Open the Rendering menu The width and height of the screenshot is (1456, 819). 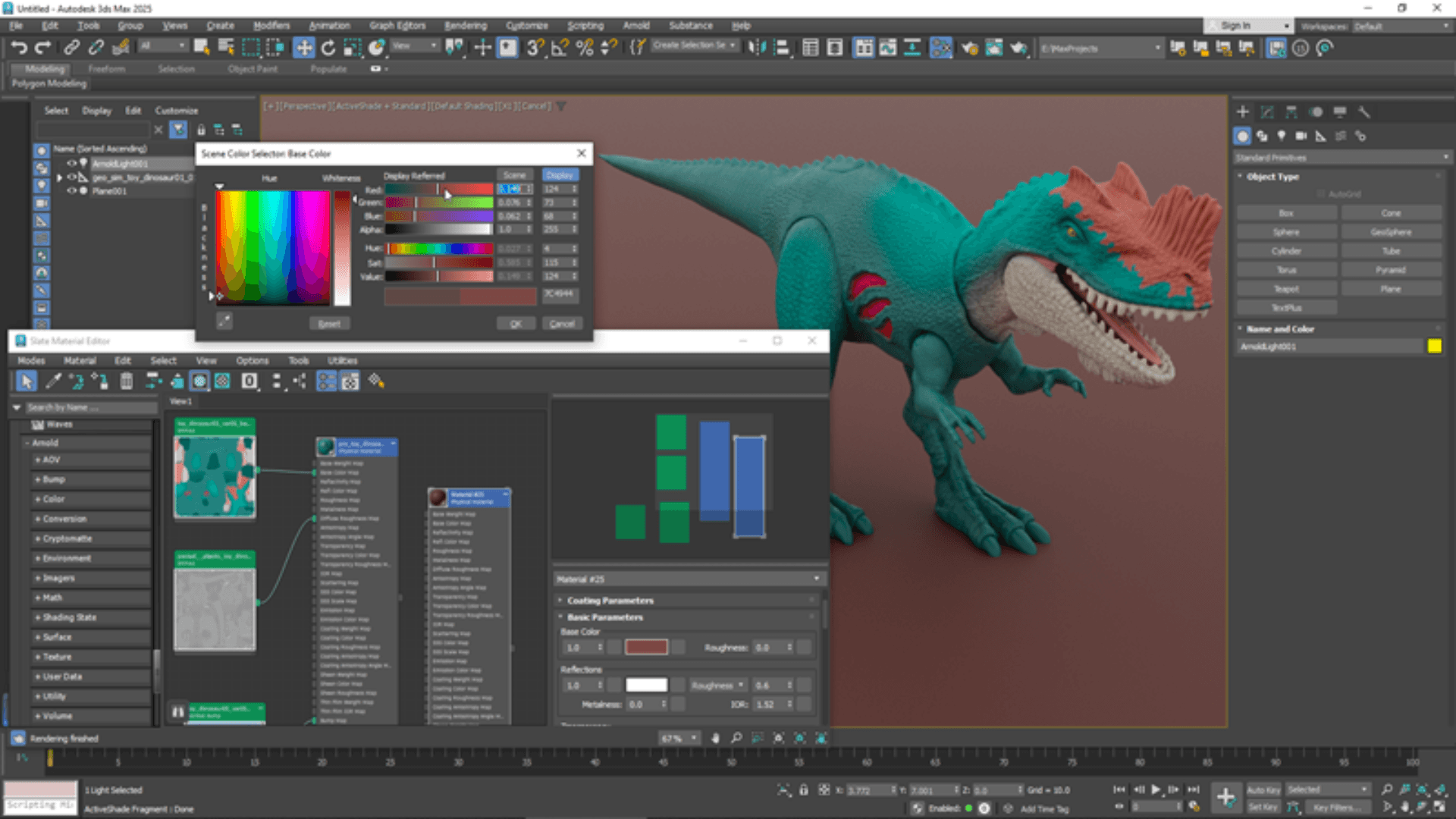pyautogui.click(x=465, y=25)
